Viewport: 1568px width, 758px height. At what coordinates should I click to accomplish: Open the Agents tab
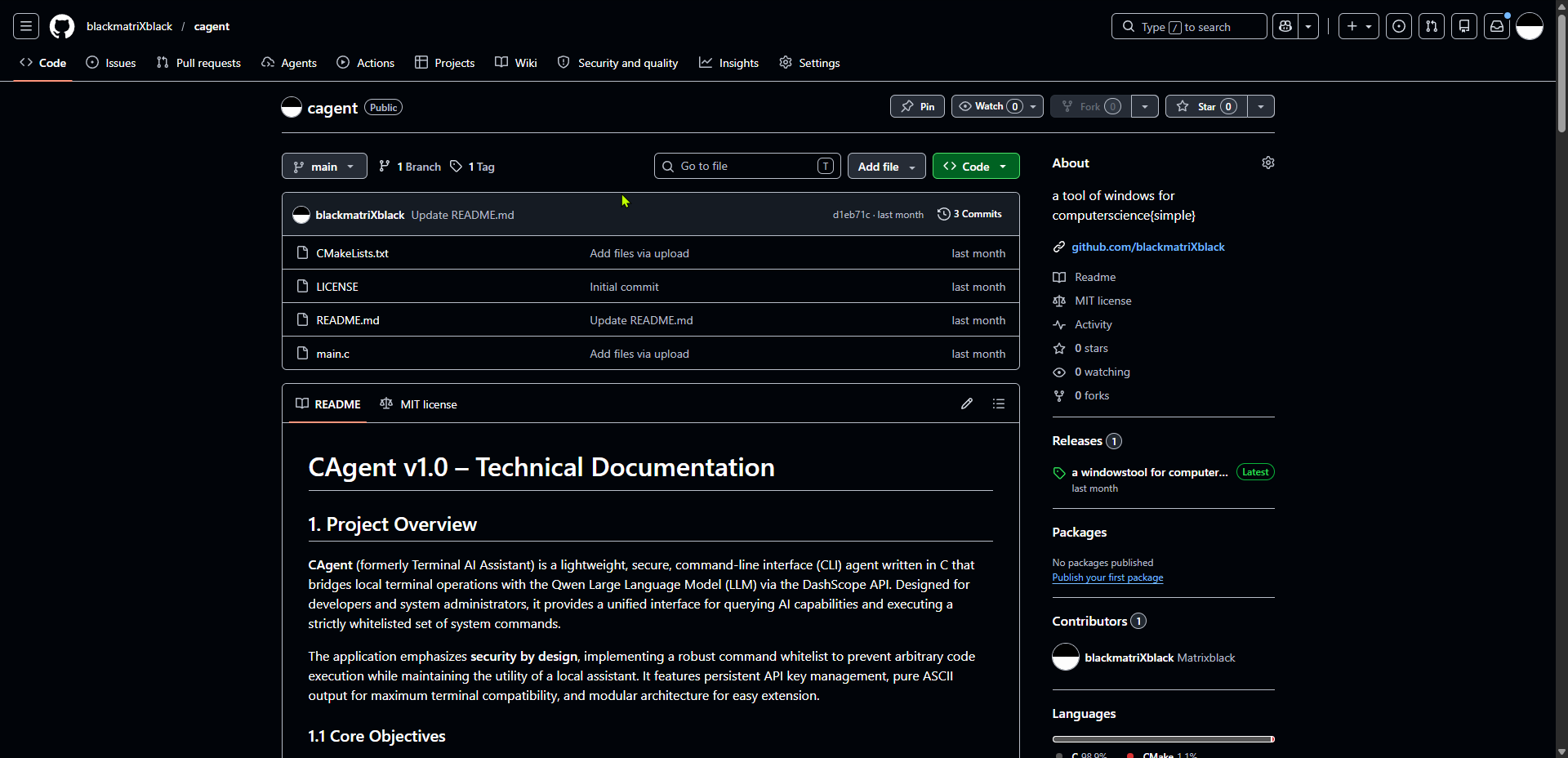(289, 63)
